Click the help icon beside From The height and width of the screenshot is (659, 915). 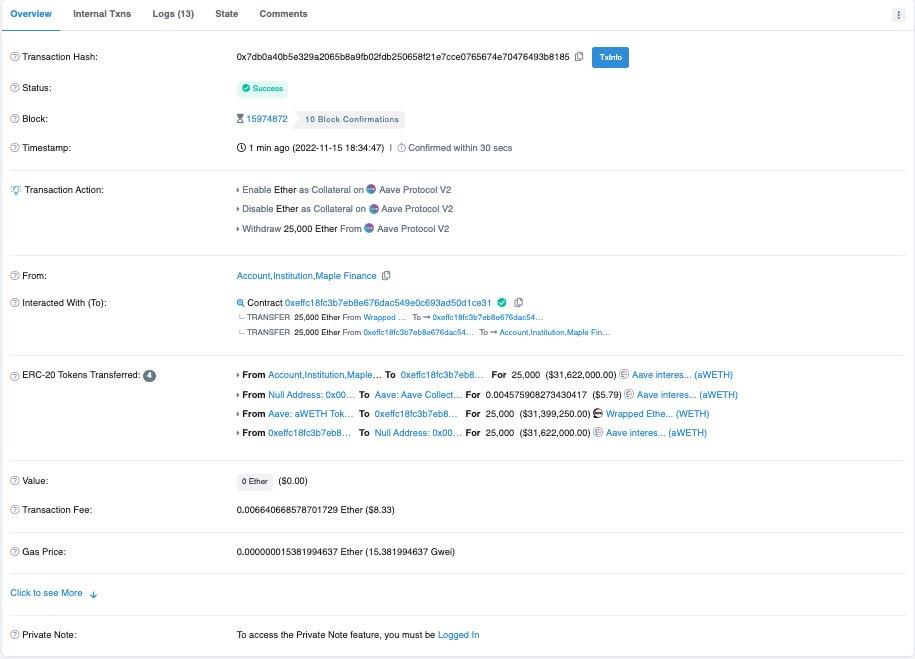pos(15,276)
